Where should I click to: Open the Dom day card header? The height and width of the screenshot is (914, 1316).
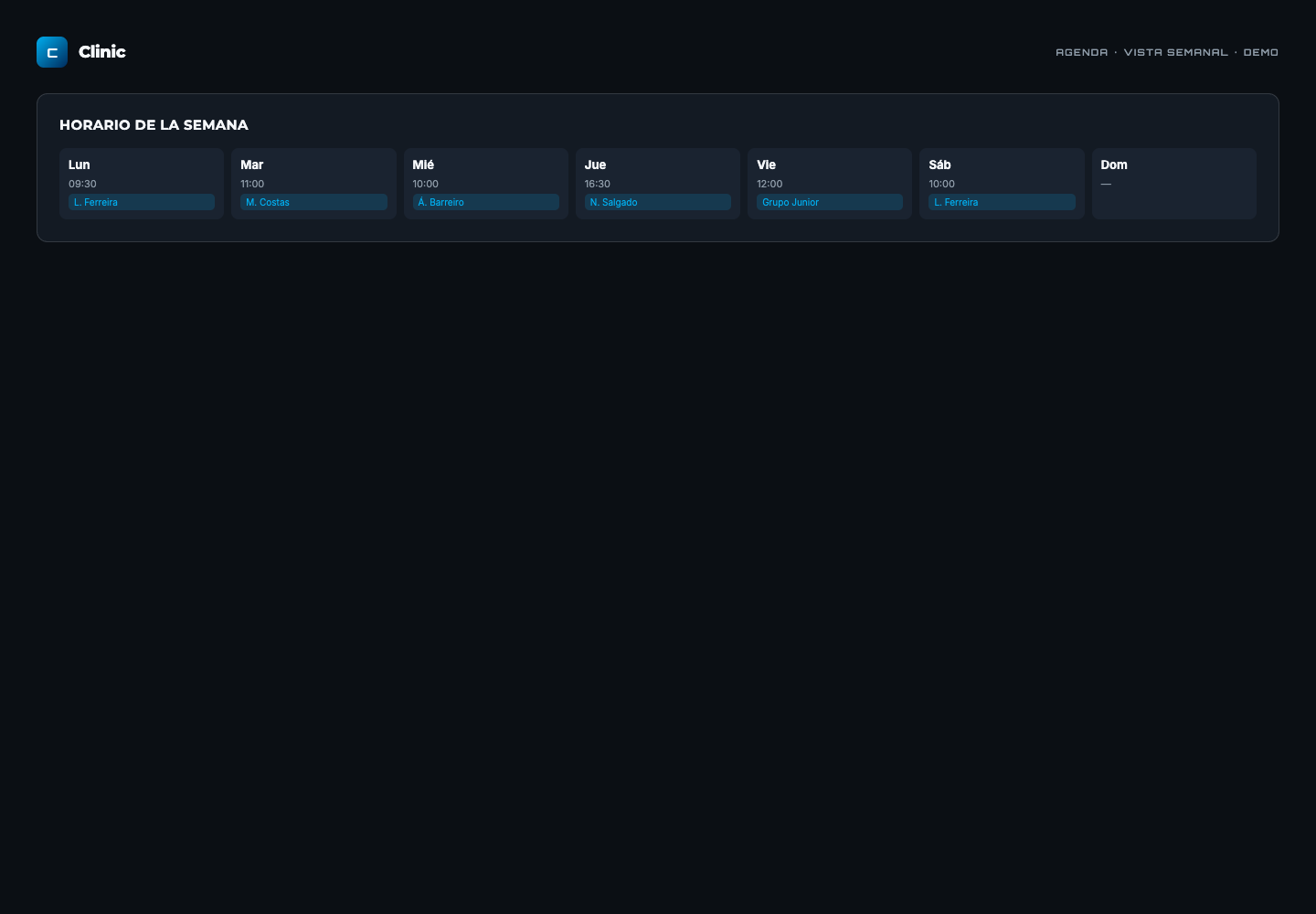click(x=1114, y=165)
